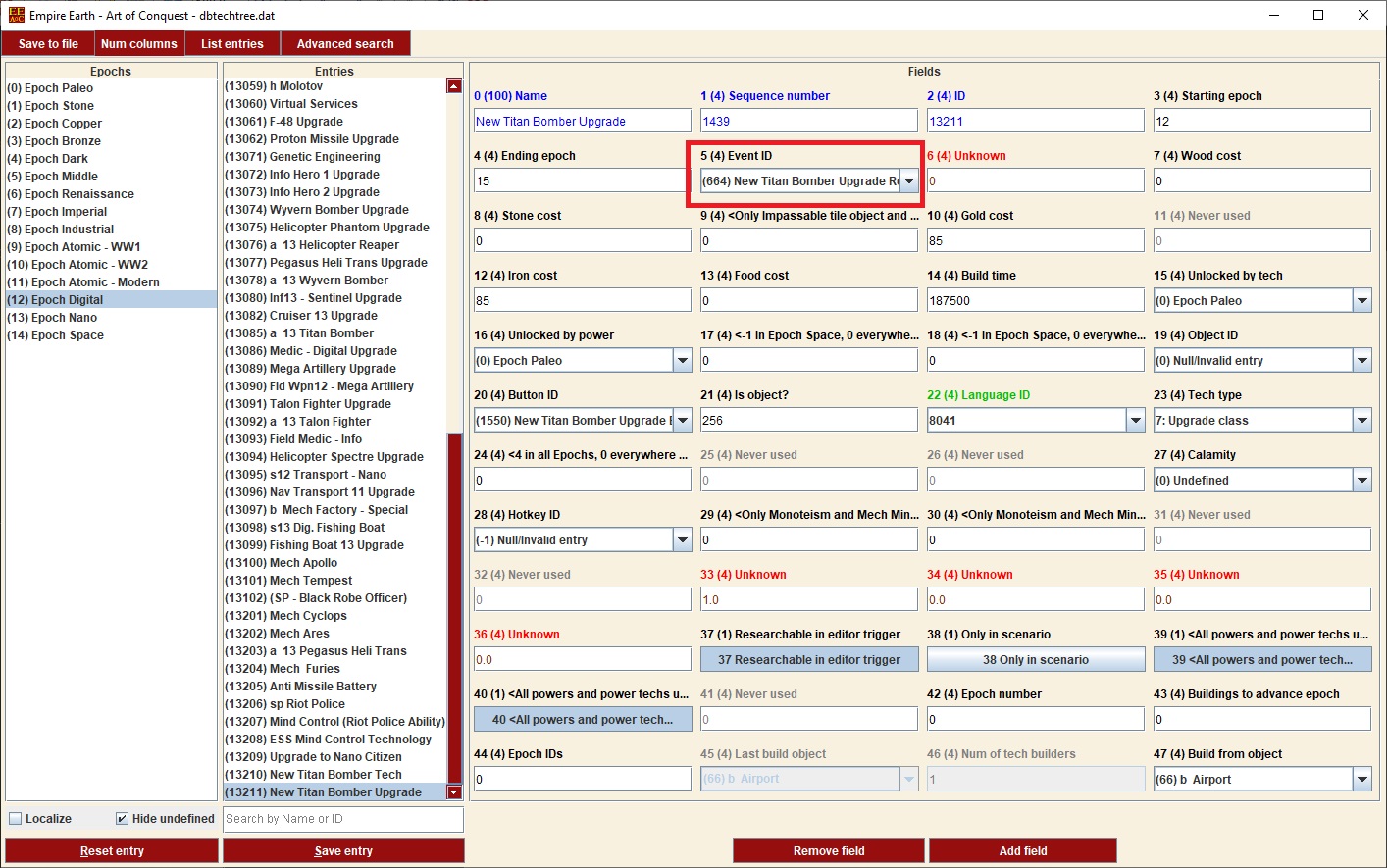The width and height of the screenshot is (1387, 868).
Task: Select entry (13210) New Titan Bomber Tech
Action: coord(334,775)
